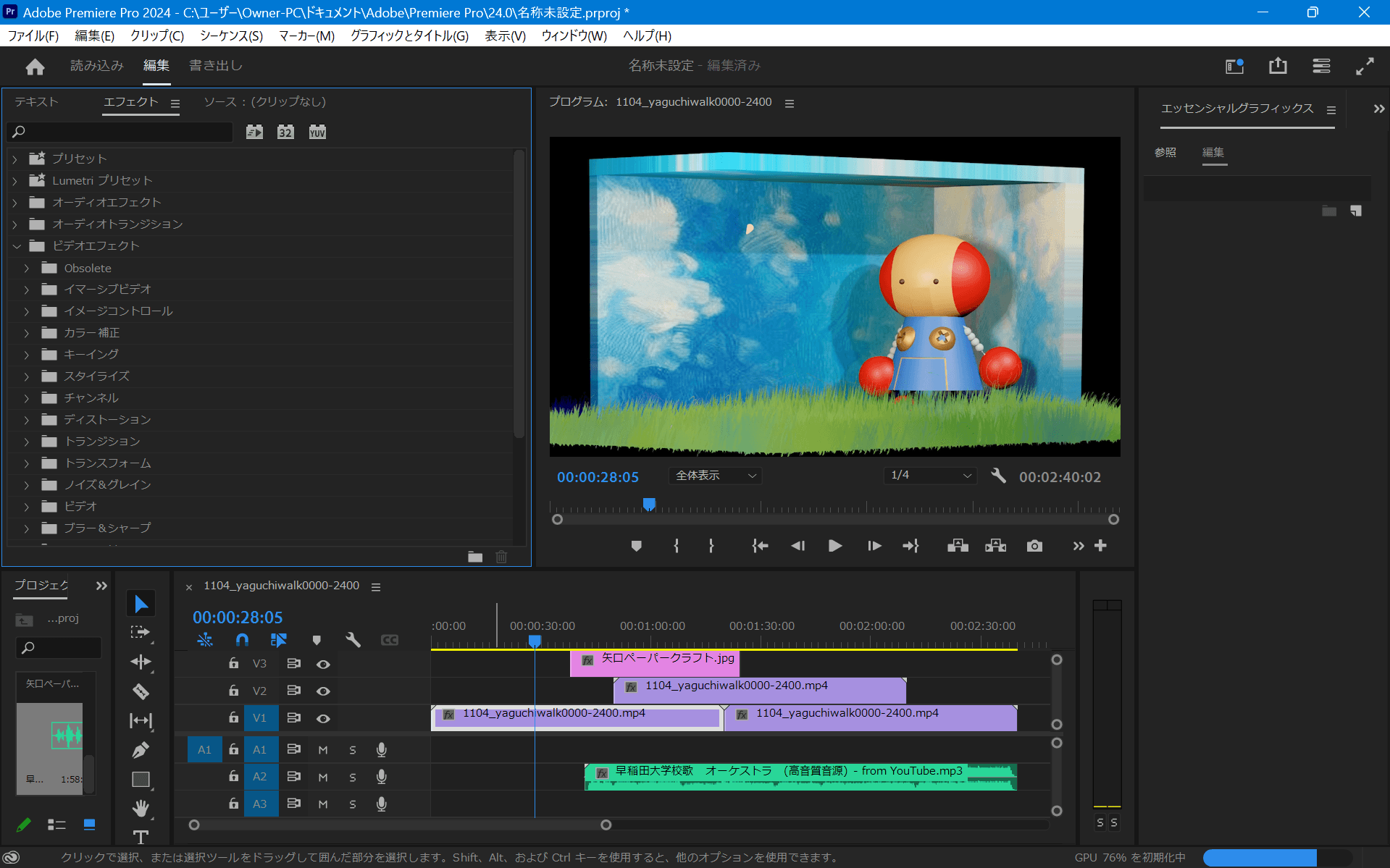Expand the ディストーション effects folder

click(x=27, y=420)
